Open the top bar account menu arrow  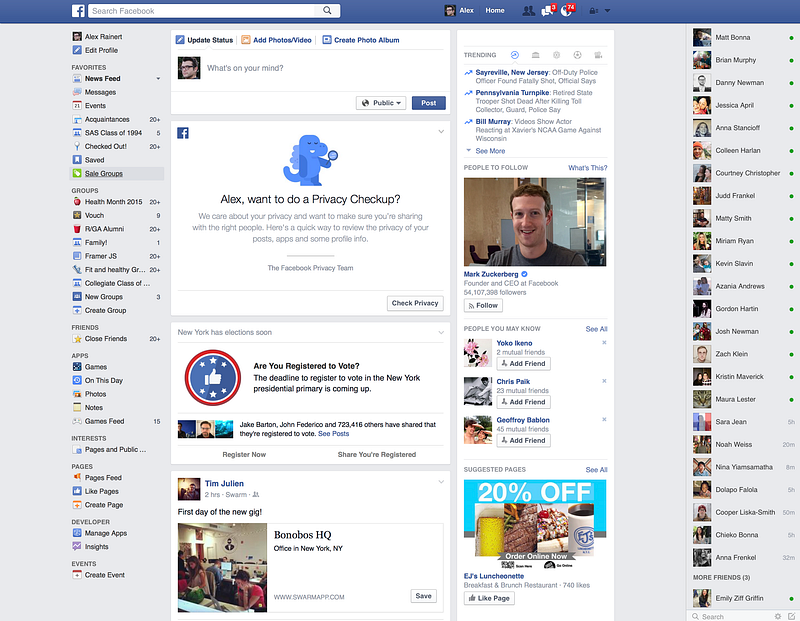(x=607, y=11)
